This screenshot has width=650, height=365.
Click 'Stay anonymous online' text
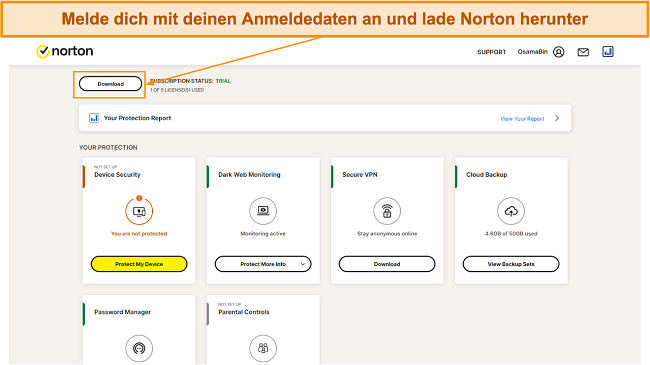click(x=387, y=234)
